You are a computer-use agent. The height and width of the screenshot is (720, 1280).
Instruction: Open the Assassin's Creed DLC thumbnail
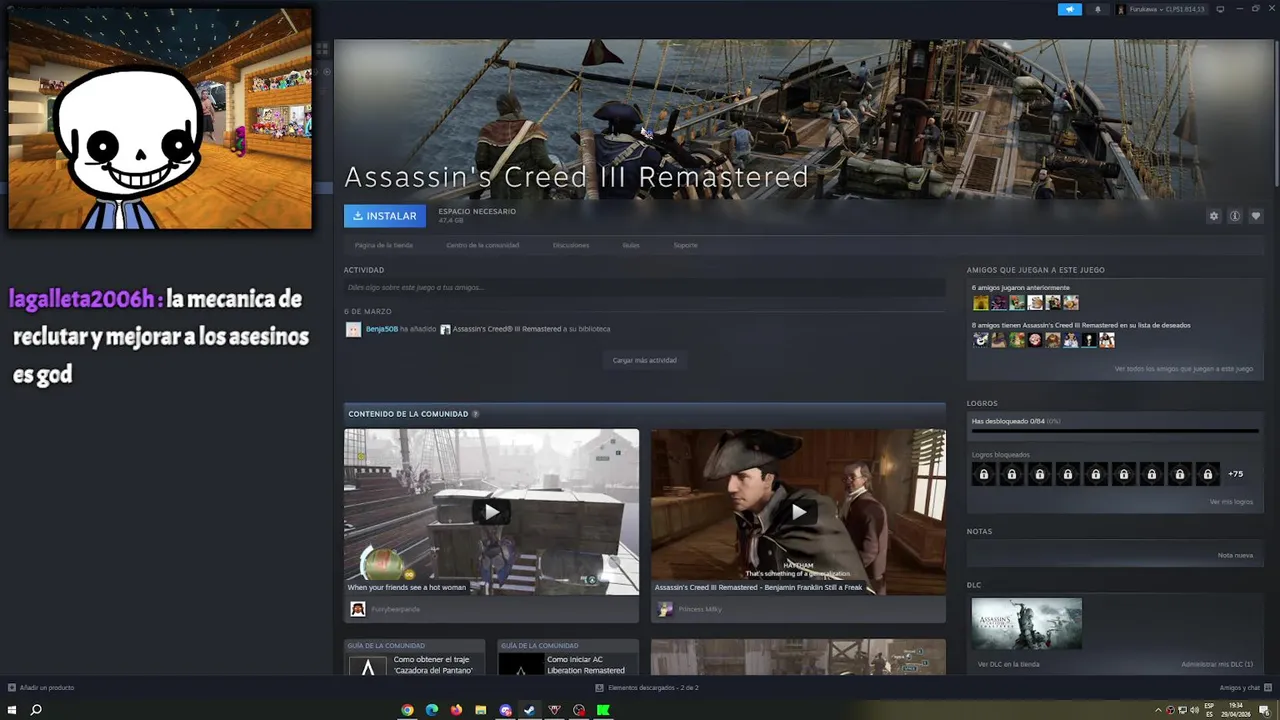tap(1026, 624)
